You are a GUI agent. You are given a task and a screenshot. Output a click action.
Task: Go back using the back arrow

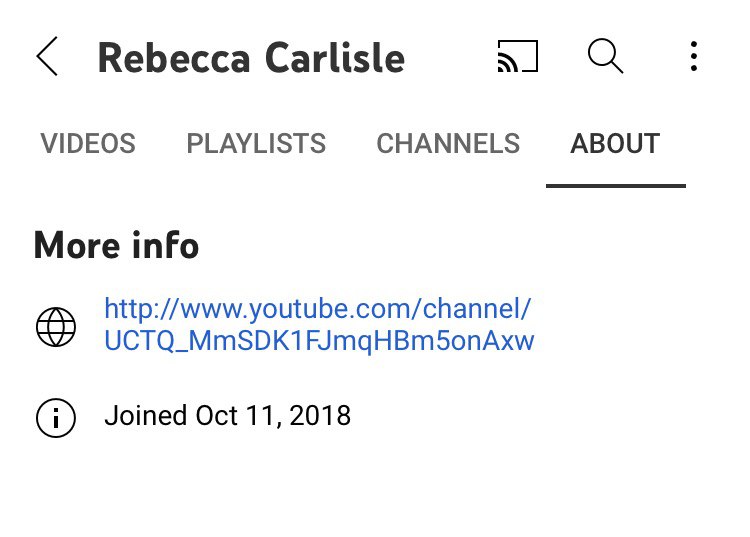click(x=47, y=56)
